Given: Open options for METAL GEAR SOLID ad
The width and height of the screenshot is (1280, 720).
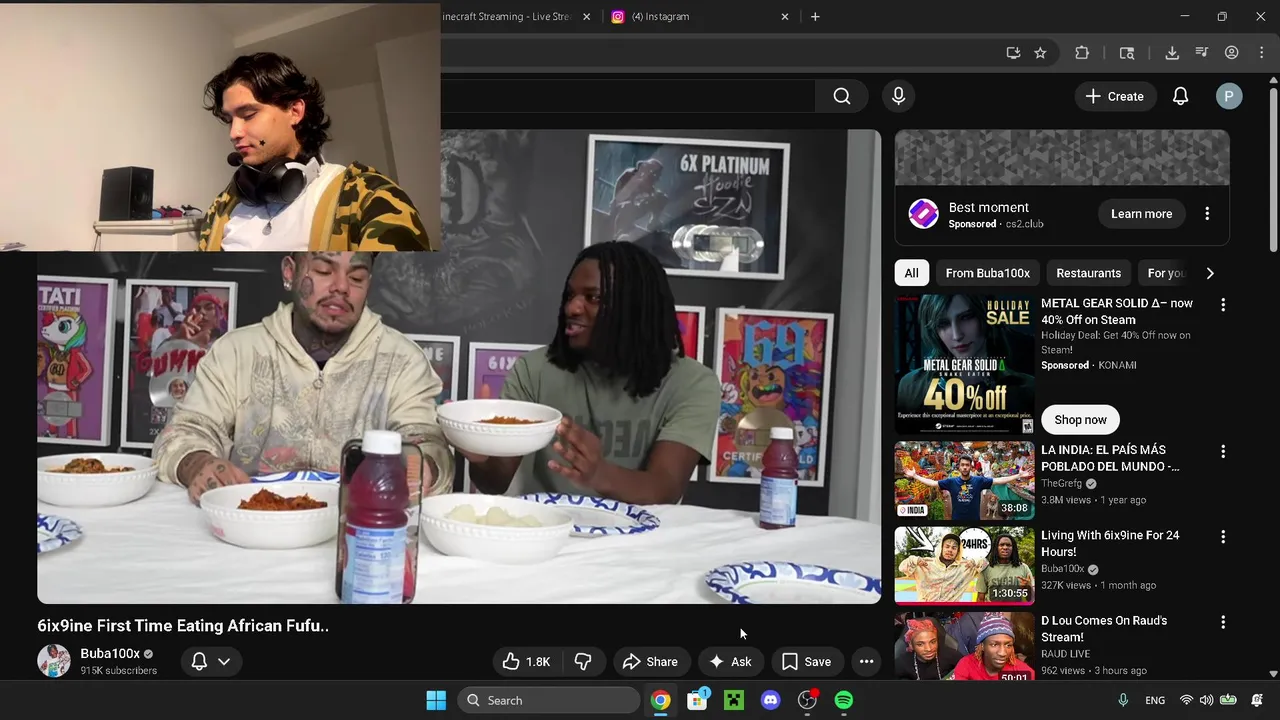Looking at the screenshot, I should (x=1223, y=304).
